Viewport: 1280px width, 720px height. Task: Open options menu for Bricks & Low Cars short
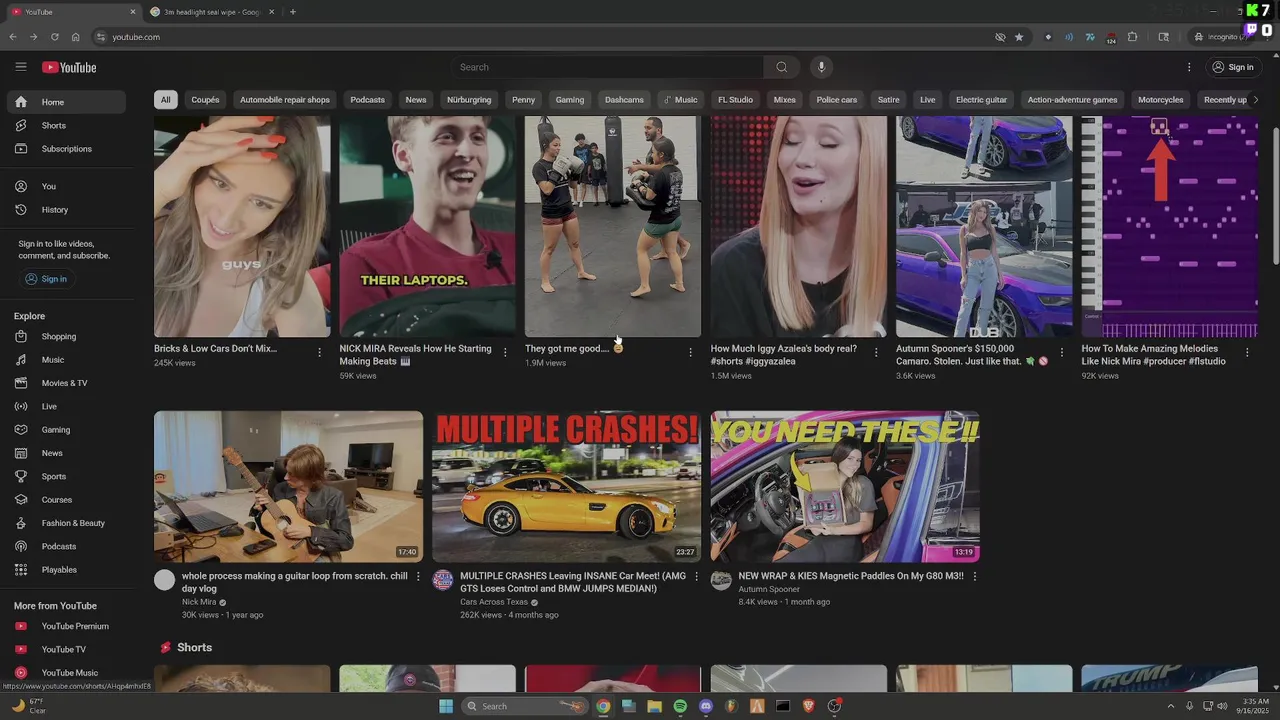[x=319, y=352]
